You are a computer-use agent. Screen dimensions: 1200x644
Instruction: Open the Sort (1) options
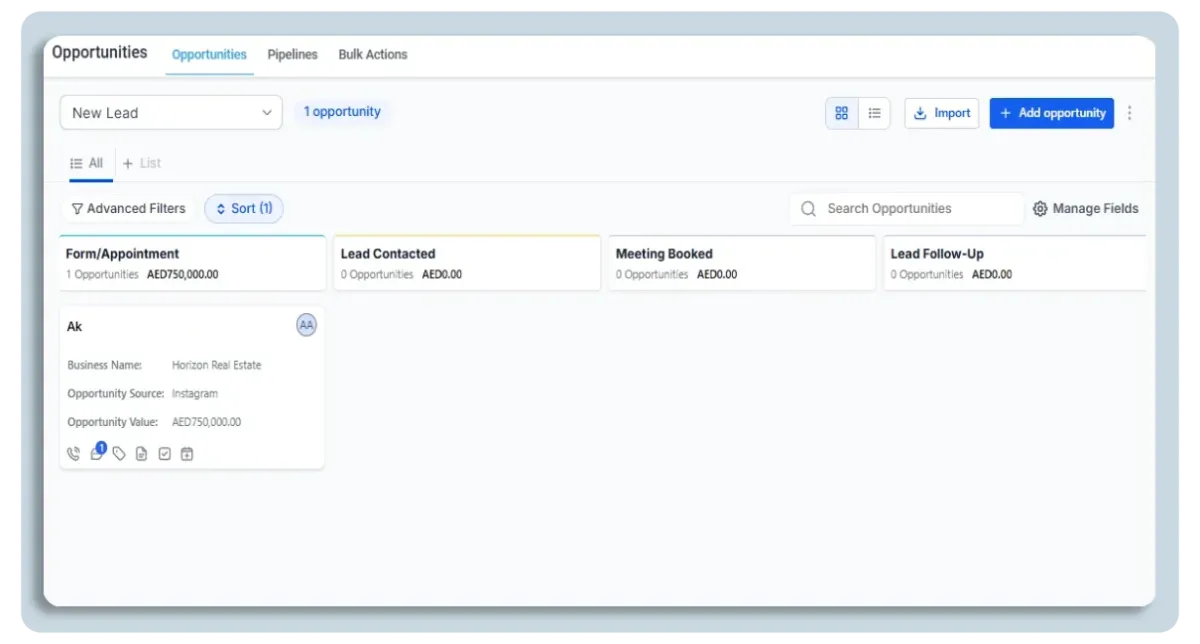pos(243,208)
